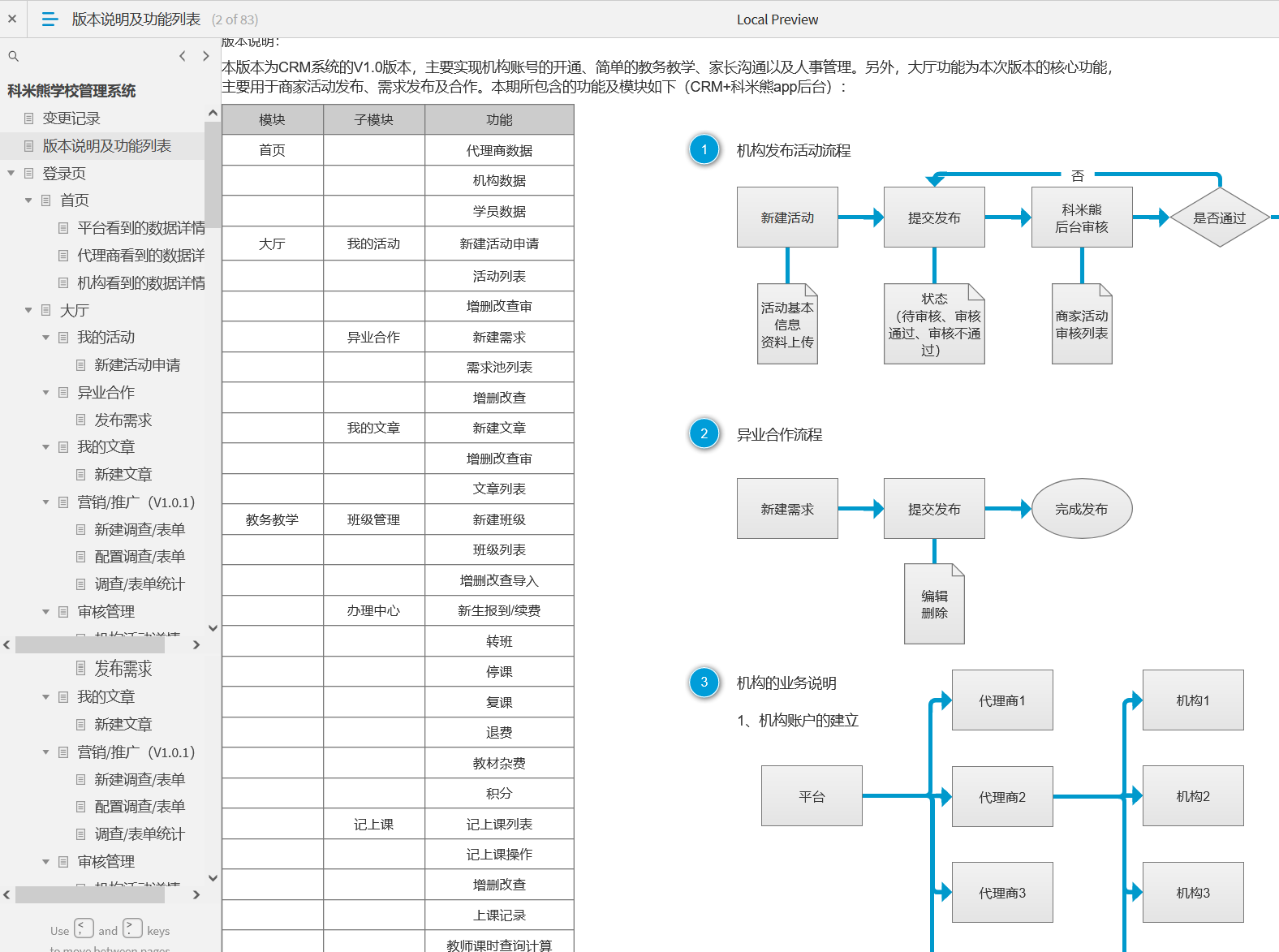This screenshot has height=952, width=1279.
Task: Collapse the 登录页 tree node
Action: [x=11, y=173]
